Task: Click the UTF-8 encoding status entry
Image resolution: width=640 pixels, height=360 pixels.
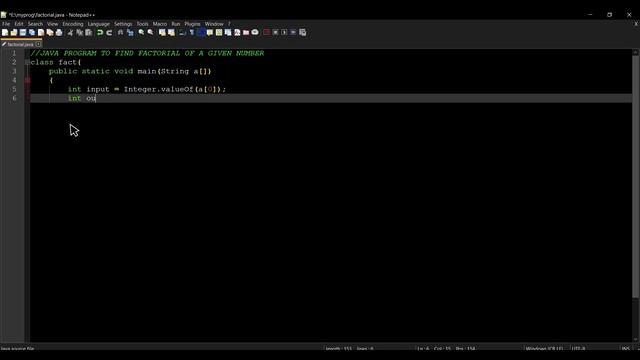Action: [579, 349]
